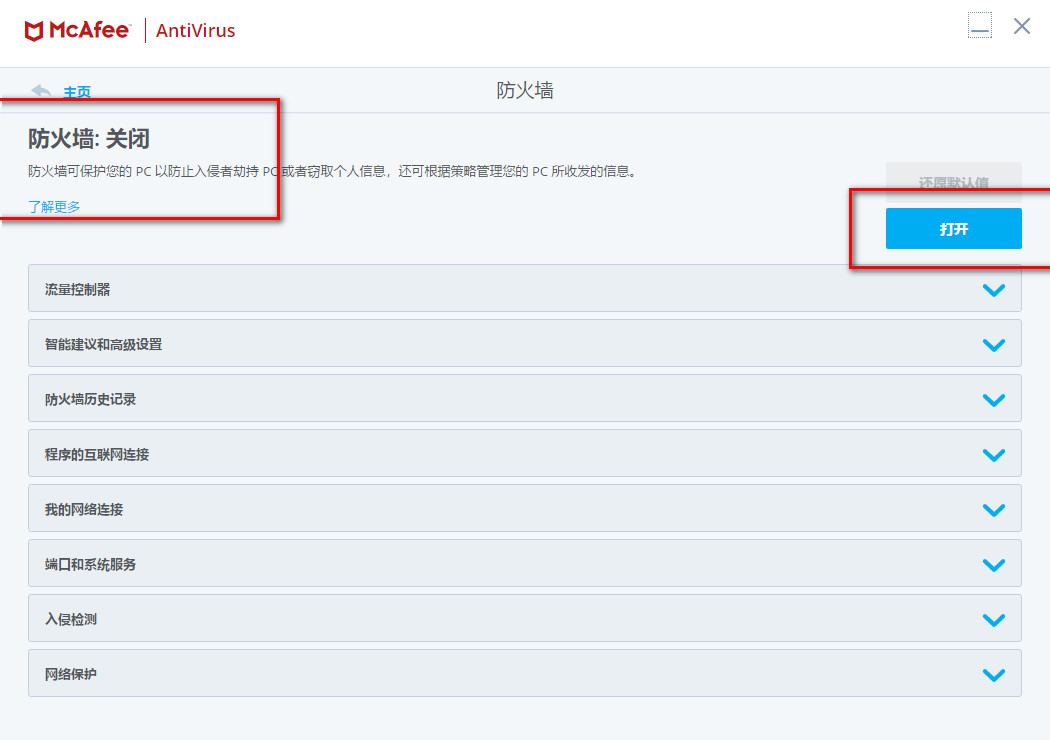Expand 端口和系统服务 chevron
The height and width of the screenshot is (740, 1050).
tap(994, 565)
